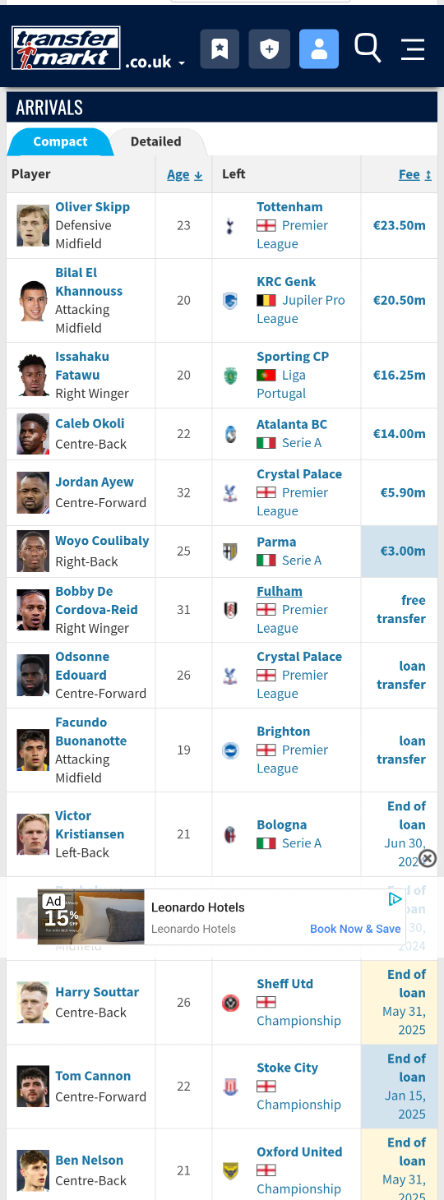Open the bookmark watchlist icon

click(220, 48)
